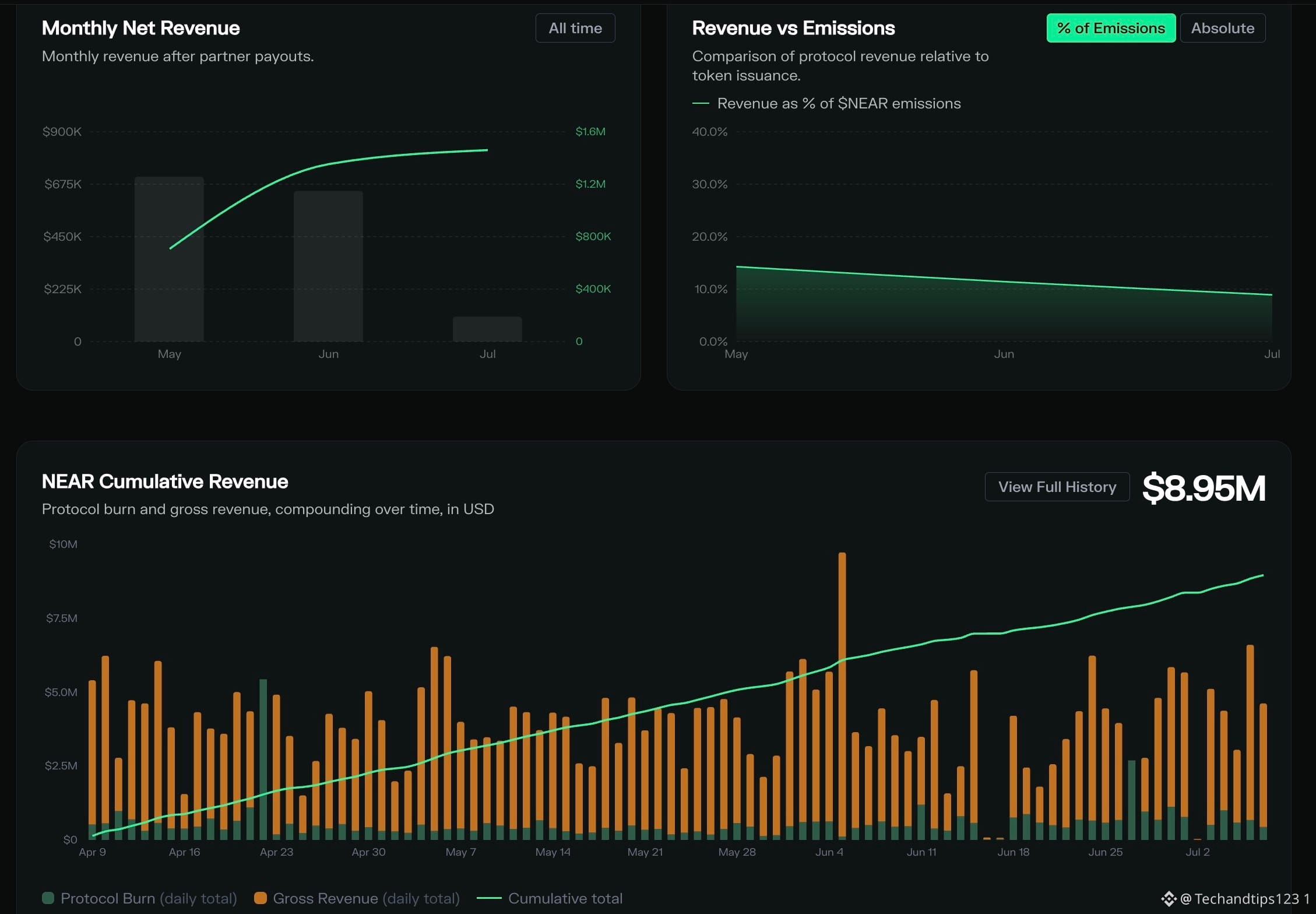
Task: Switch to % of Emissions view
Action: (1111, 28)
